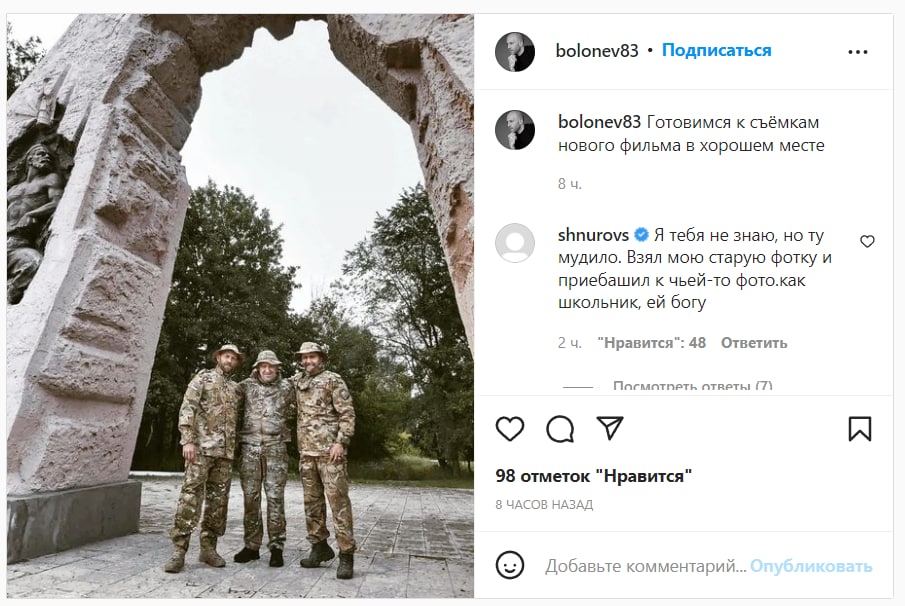Like the post with the heart icon

coord(510,429)
